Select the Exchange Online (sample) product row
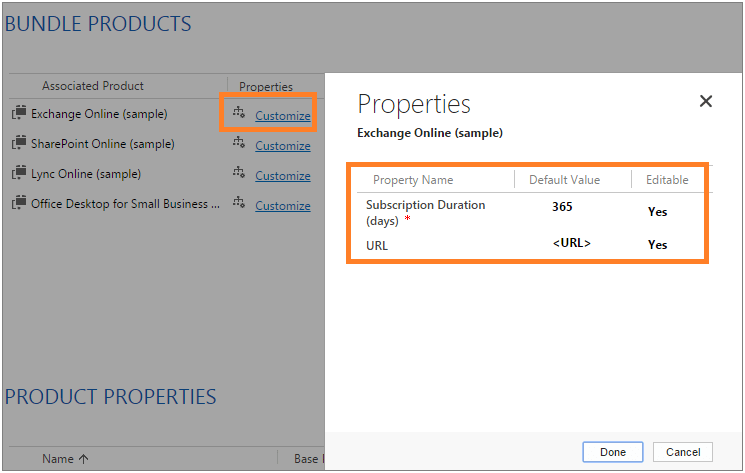 (99, 114)
